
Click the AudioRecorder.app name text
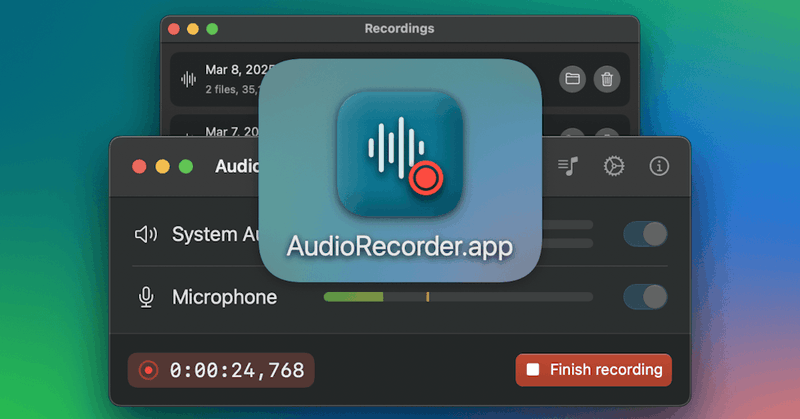click(400, 247)
